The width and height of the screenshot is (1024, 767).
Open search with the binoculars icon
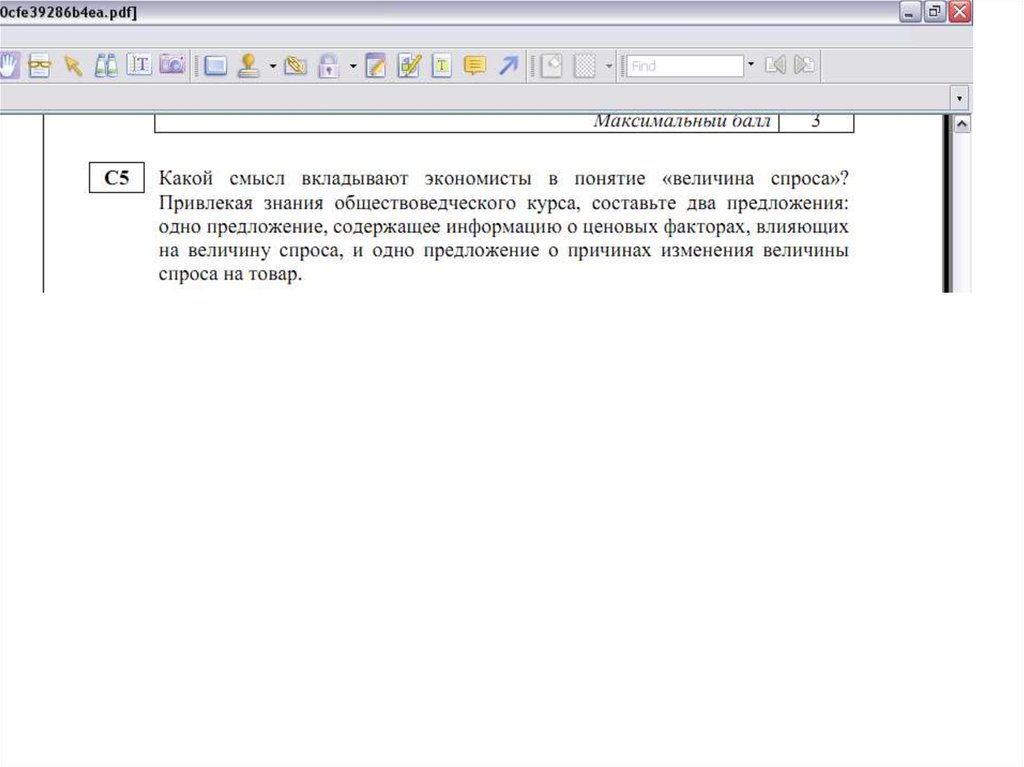click(106, 66)
